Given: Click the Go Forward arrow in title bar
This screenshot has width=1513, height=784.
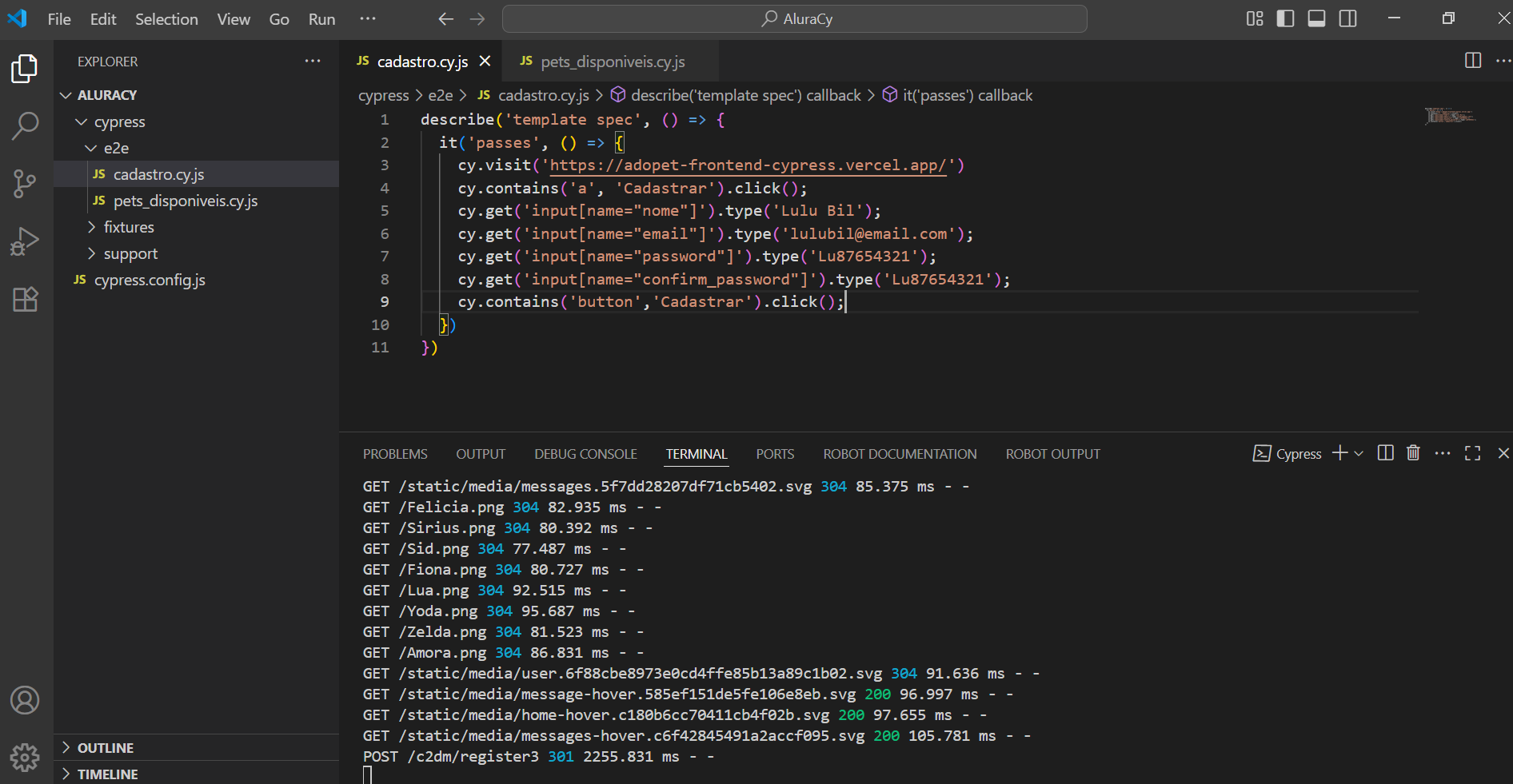Looking at the screenshot, I should pos(477,19).
